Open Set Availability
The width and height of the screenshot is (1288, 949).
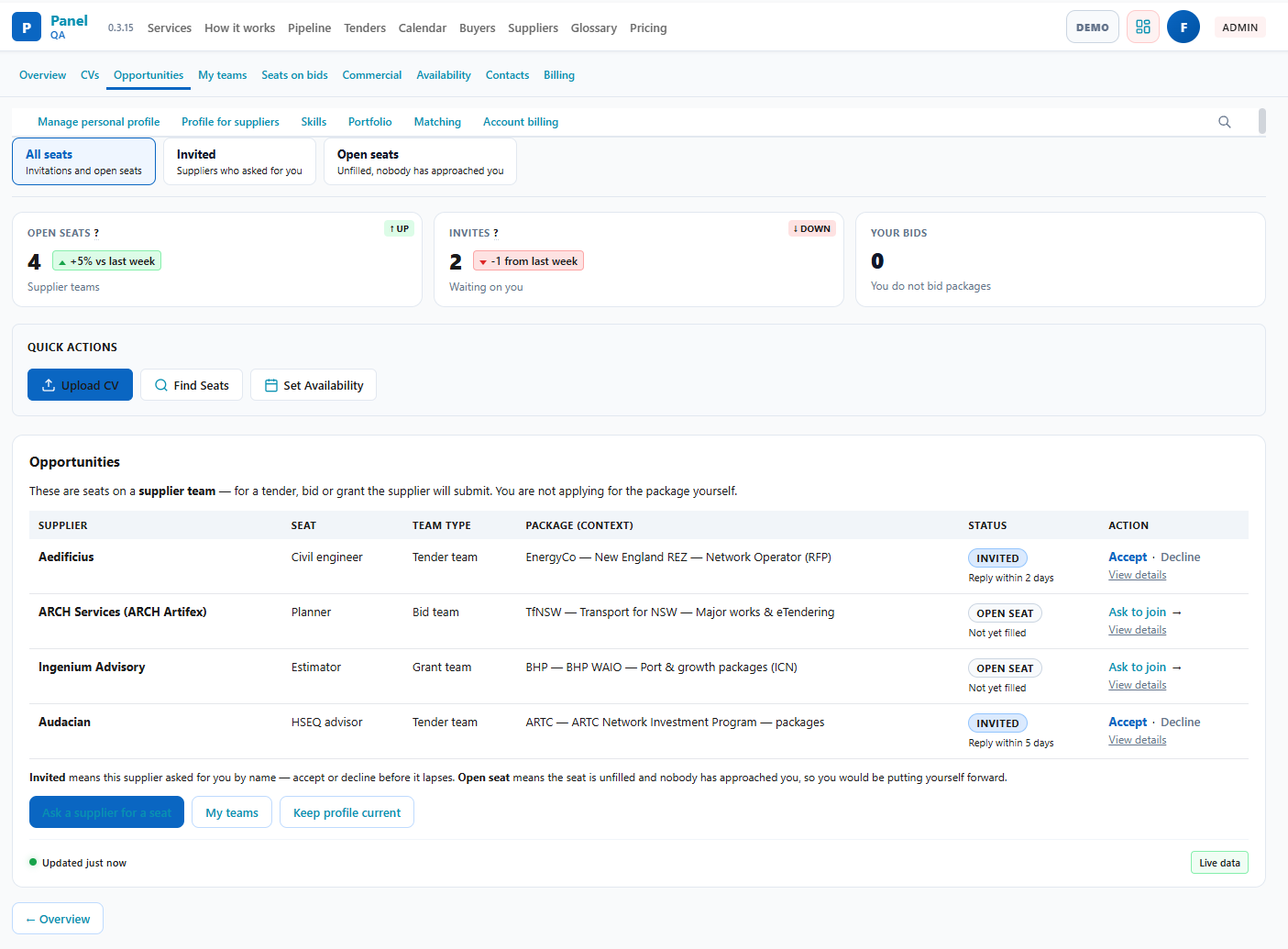click(x=314, y=385)
